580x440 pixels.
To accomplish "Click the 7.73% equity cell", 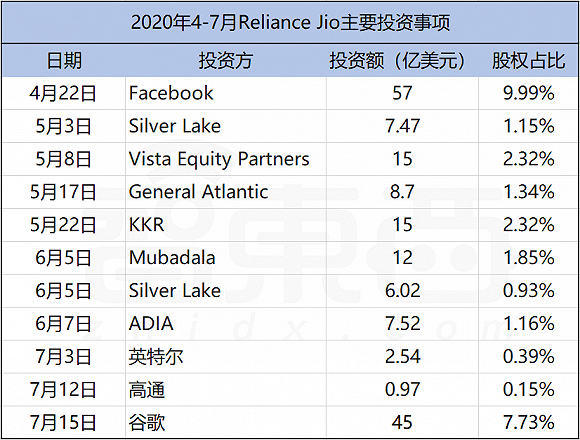I will (528, 422).
